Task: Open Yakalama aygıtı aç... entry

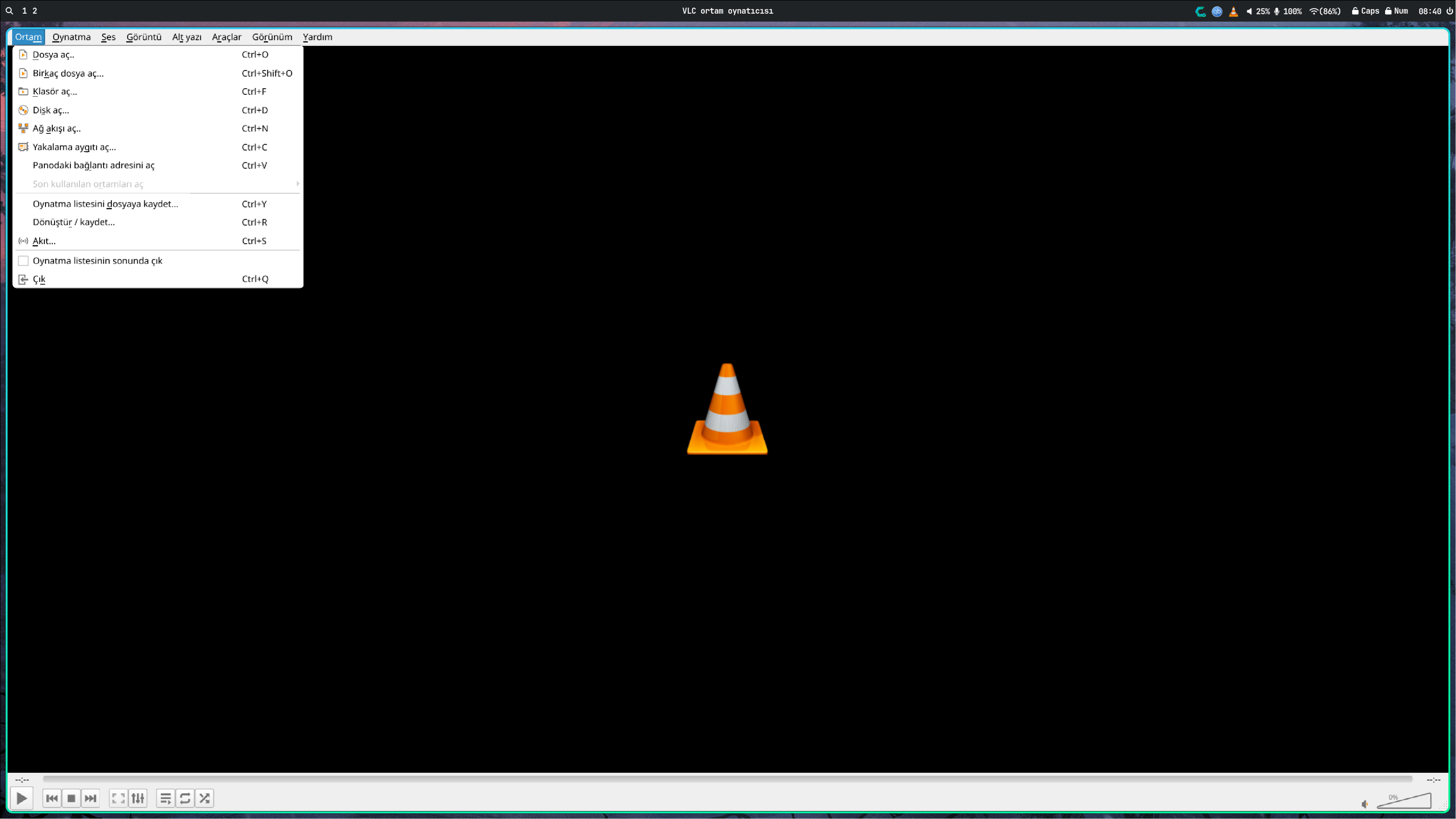Action: (158, 147)
